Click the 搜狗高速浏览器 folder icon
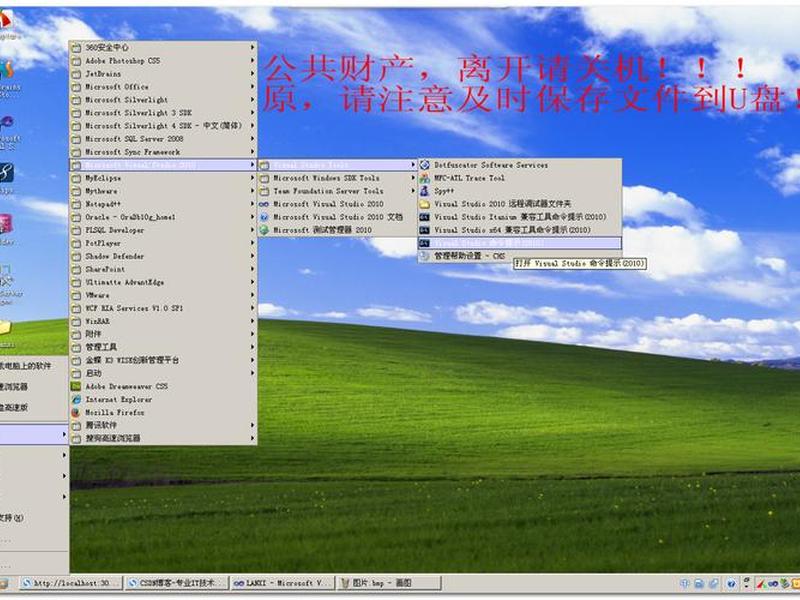The height and width of the screenshot is (600, 800). click(76, 438)
